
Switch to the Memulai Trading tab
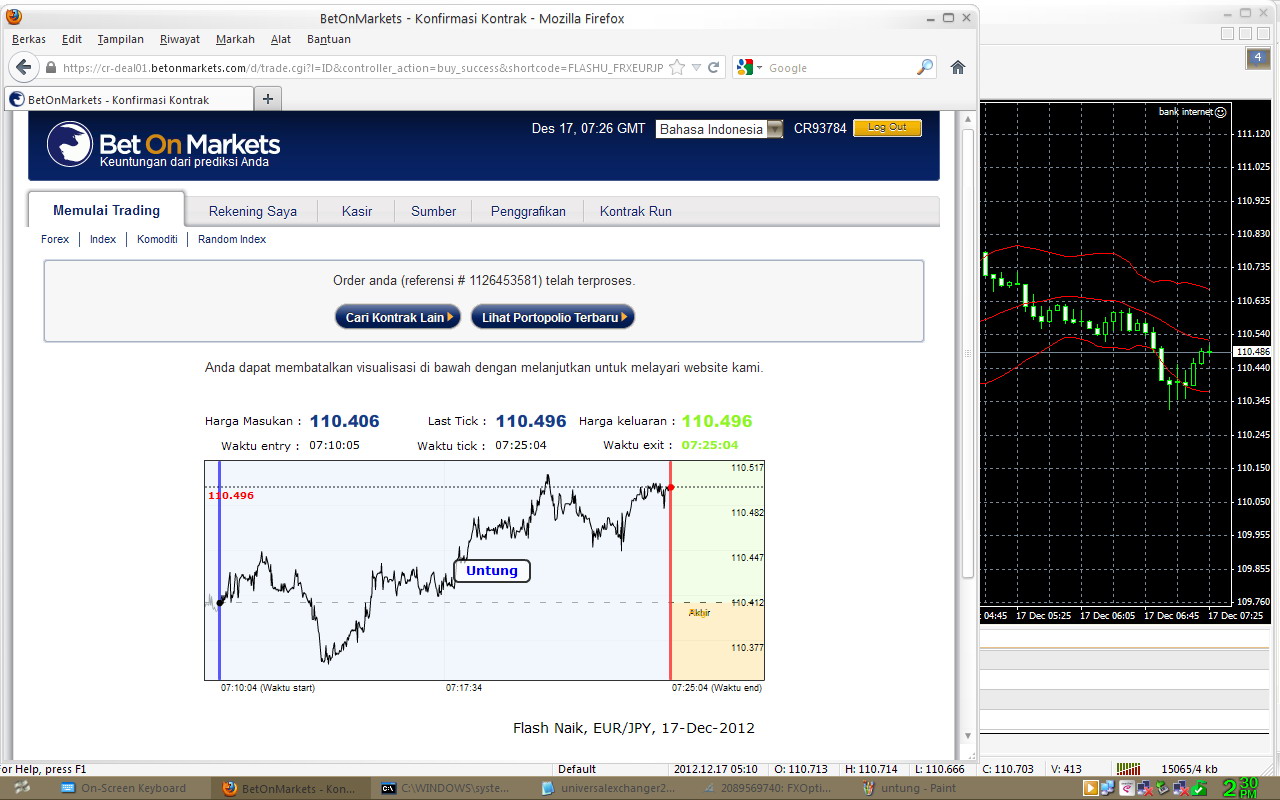click(107, 210)
